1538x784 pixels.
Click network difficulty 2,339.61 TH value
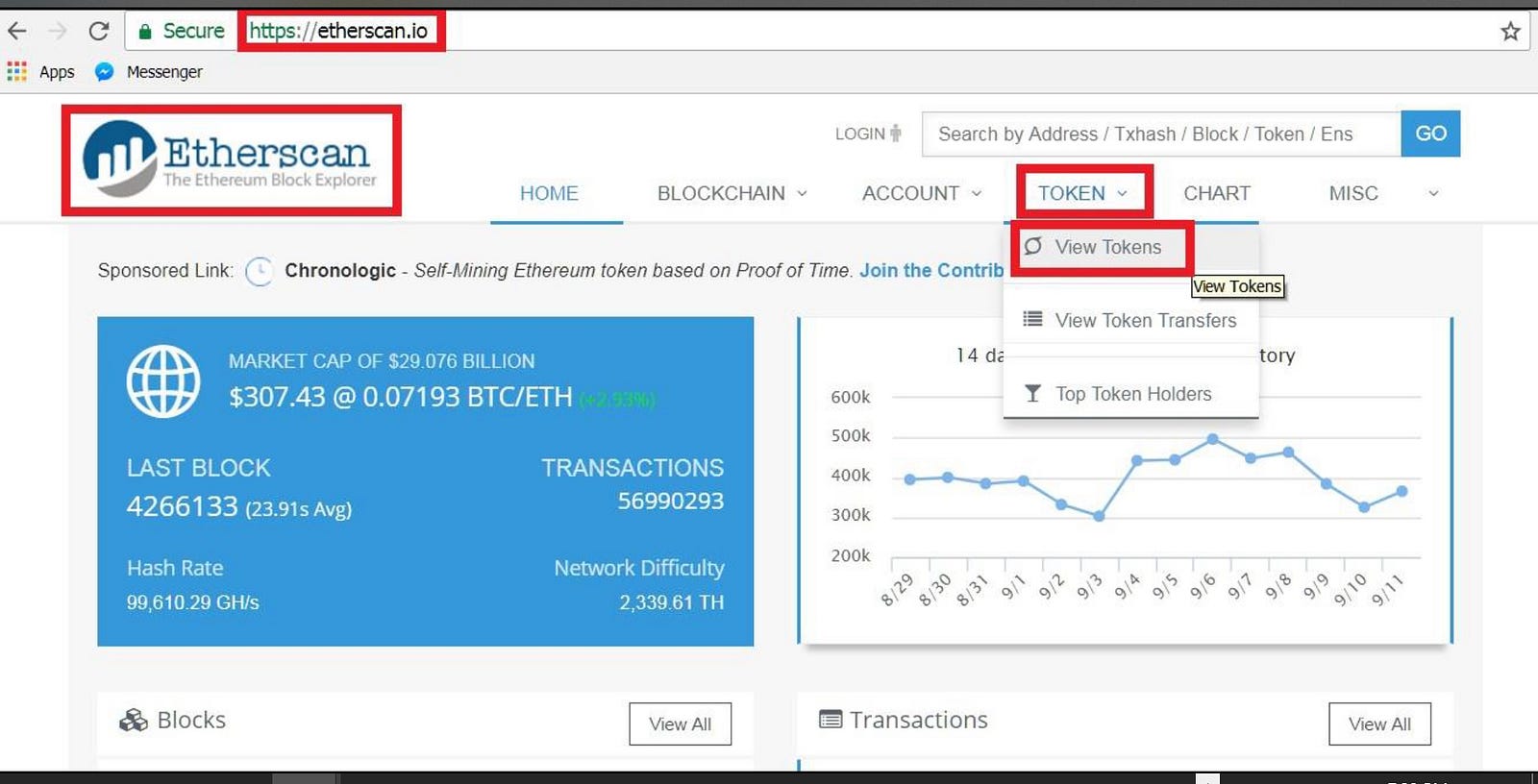click(x=671, y=602)
